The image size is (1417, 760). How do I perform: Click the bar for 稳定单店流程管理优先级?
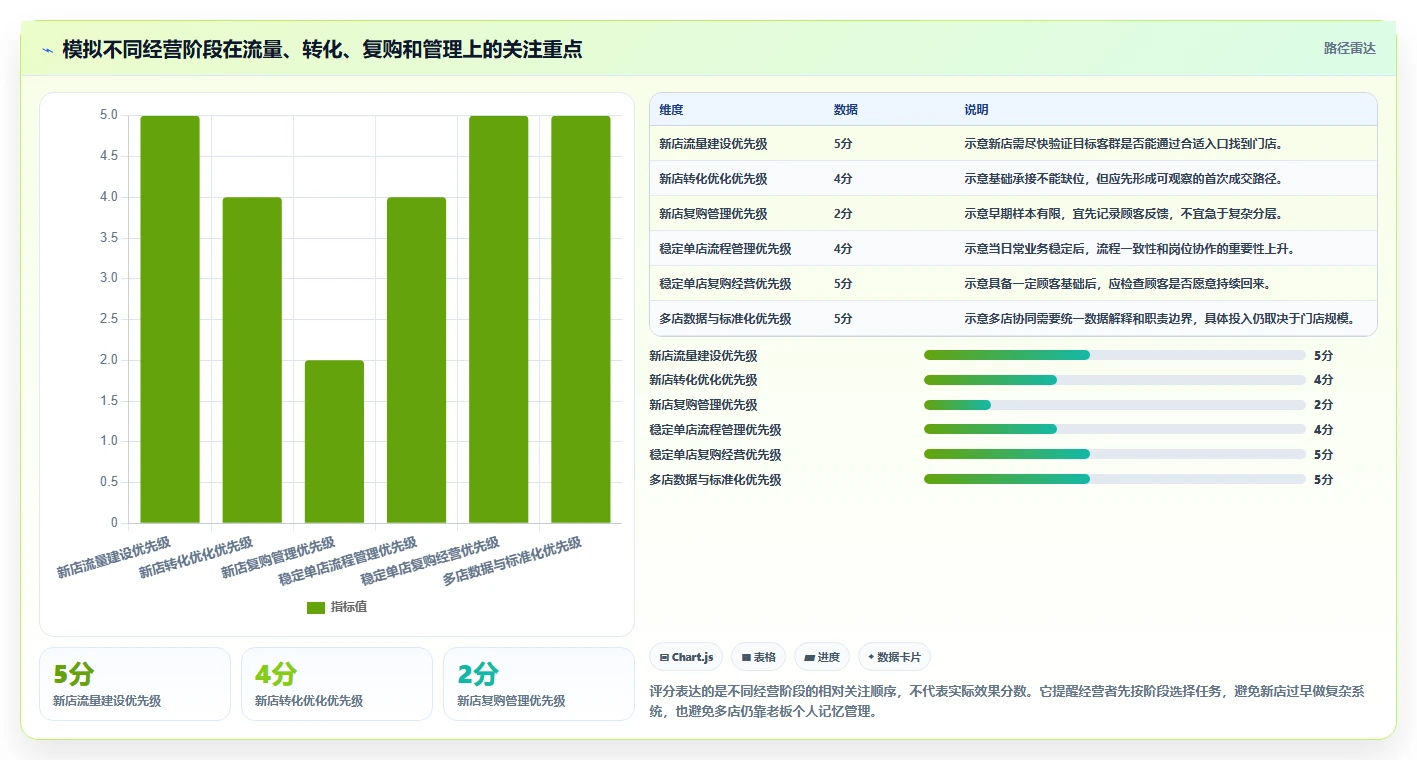tap(416, 360)
